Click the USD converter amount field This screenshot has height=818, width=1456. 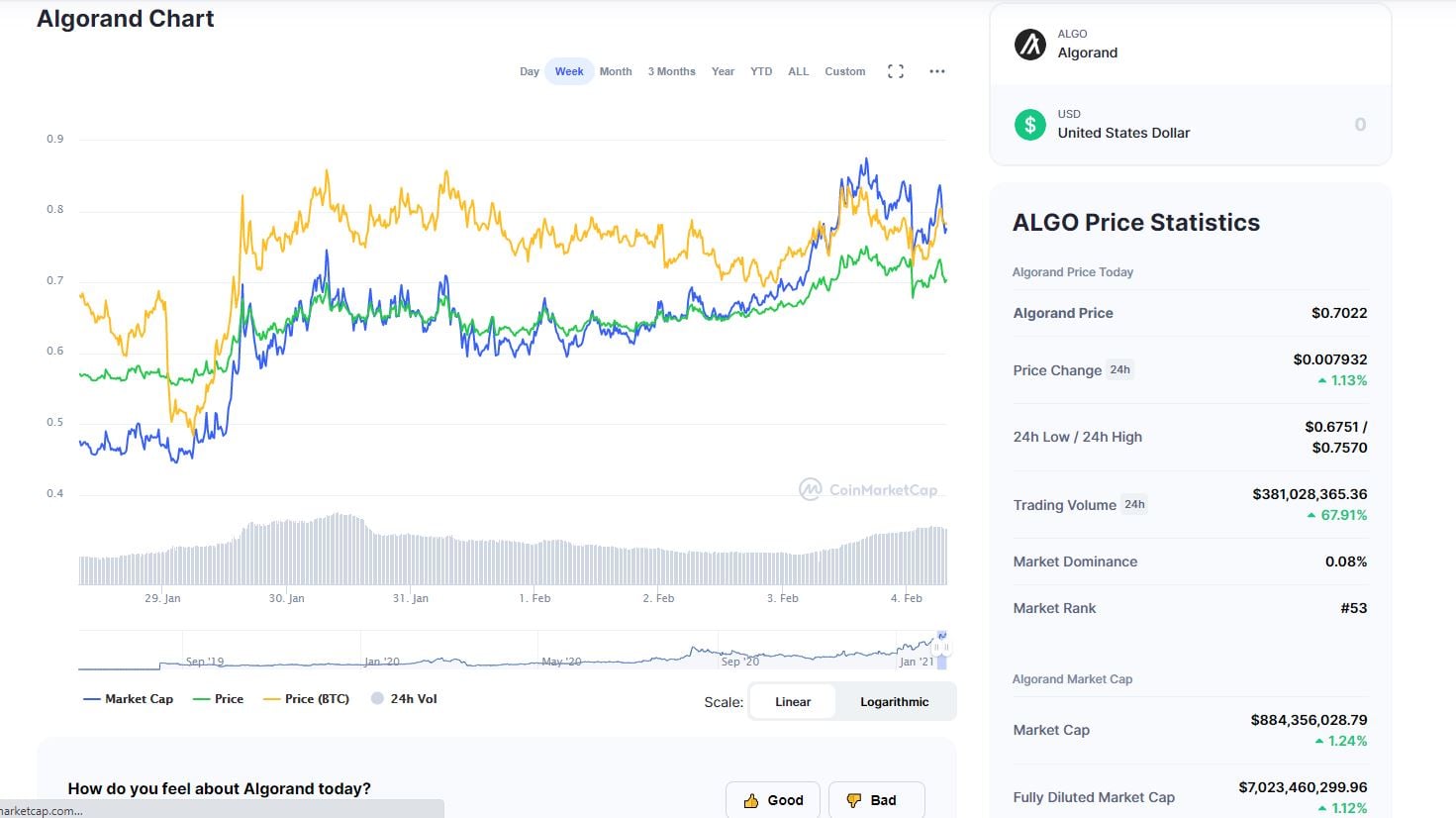coord(1288,125)
